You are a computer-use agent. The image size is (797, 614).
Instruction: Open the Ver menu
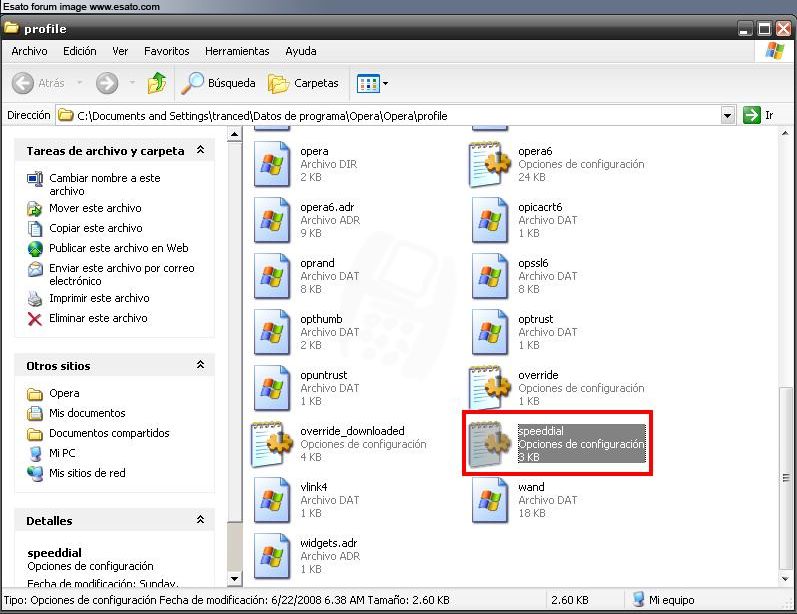tap(120, 51)
